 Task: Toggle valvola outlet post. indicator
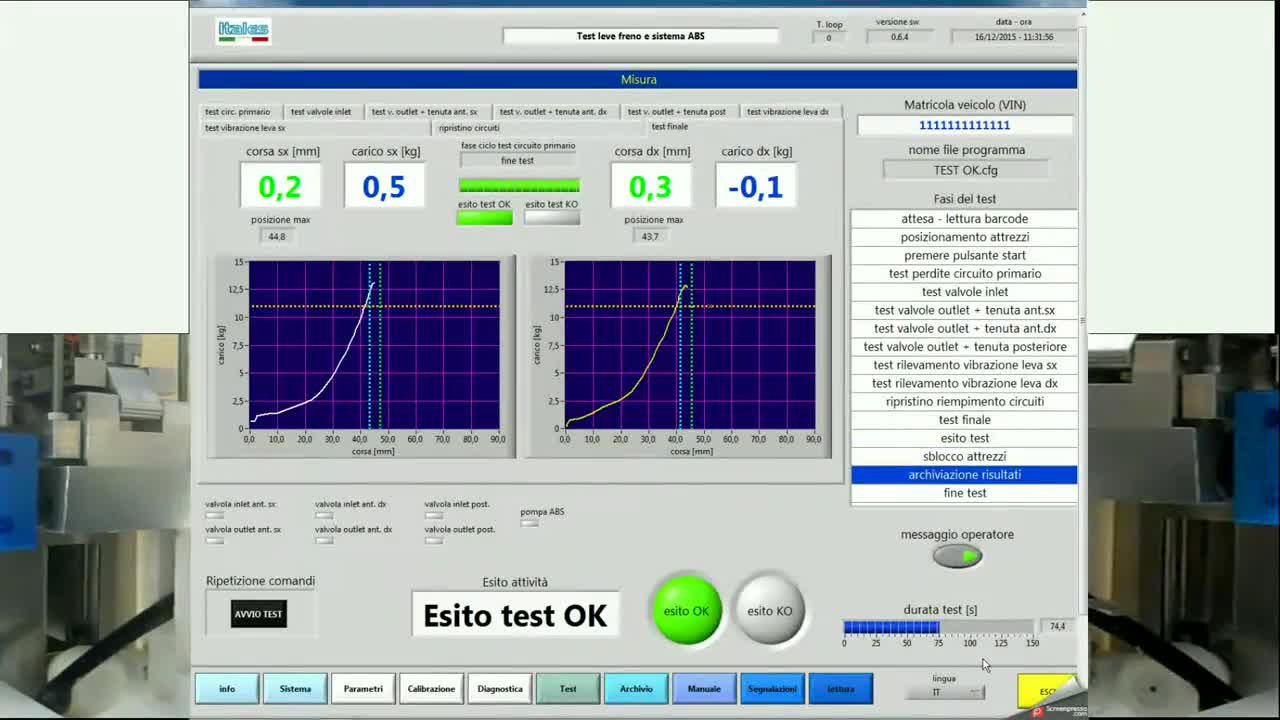pyautogui.click(x=433, y=541)
